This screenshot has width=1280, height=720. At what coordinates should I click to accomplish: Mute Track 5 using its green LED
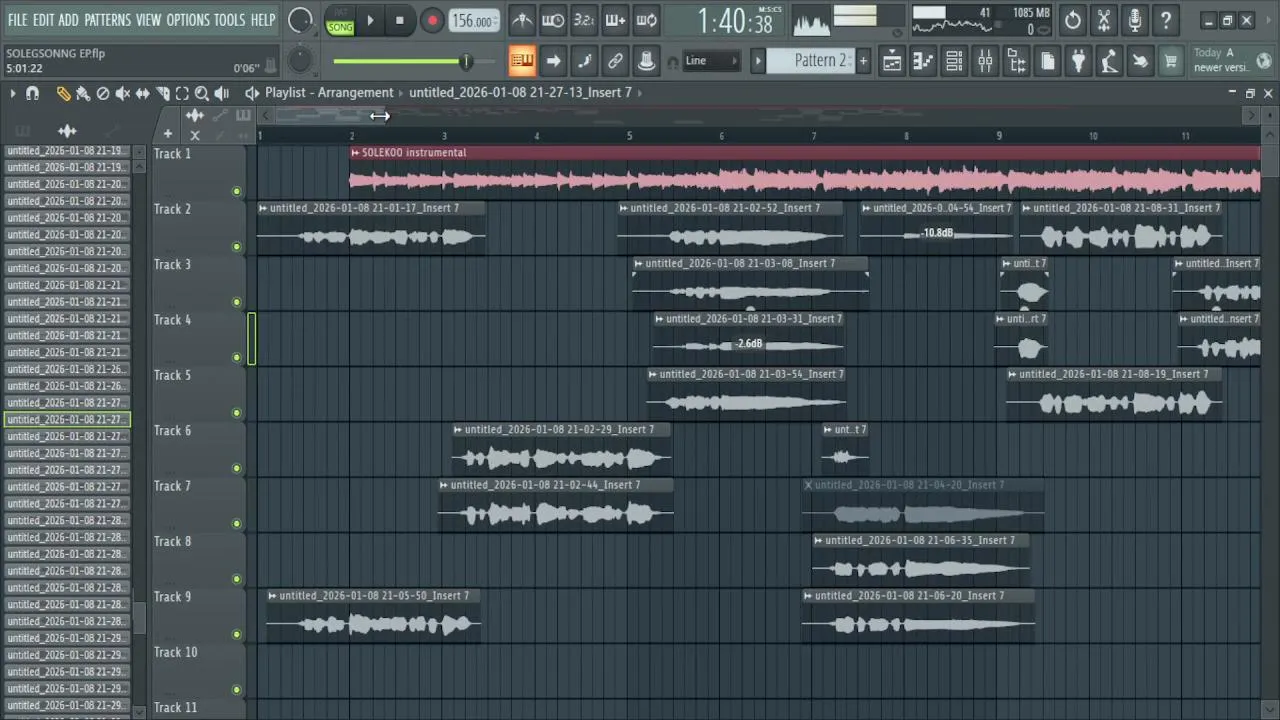[237, 412]
